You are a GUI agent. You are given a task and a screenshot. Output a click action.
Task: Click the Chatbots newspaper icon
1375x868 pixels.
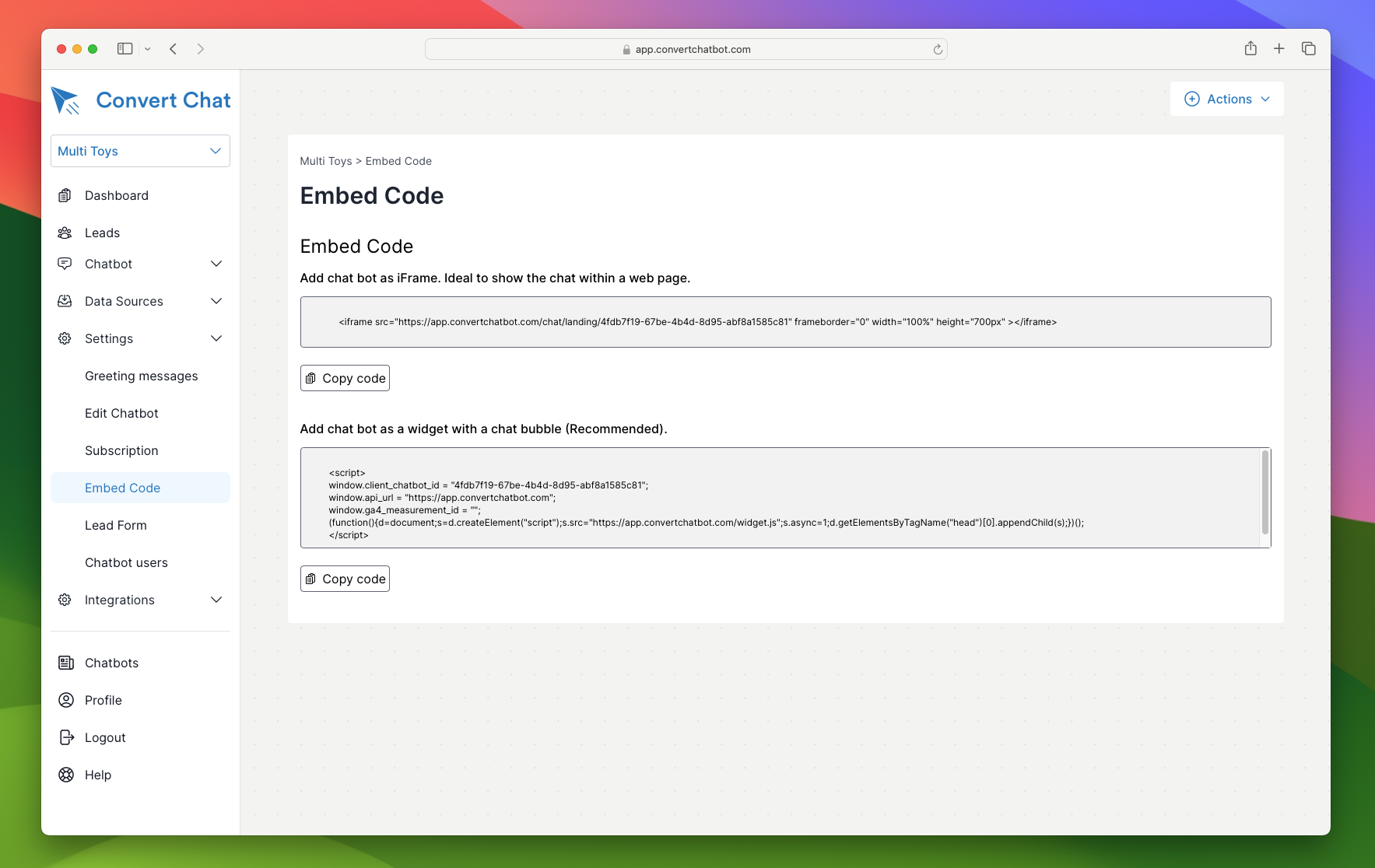[66, 663]
